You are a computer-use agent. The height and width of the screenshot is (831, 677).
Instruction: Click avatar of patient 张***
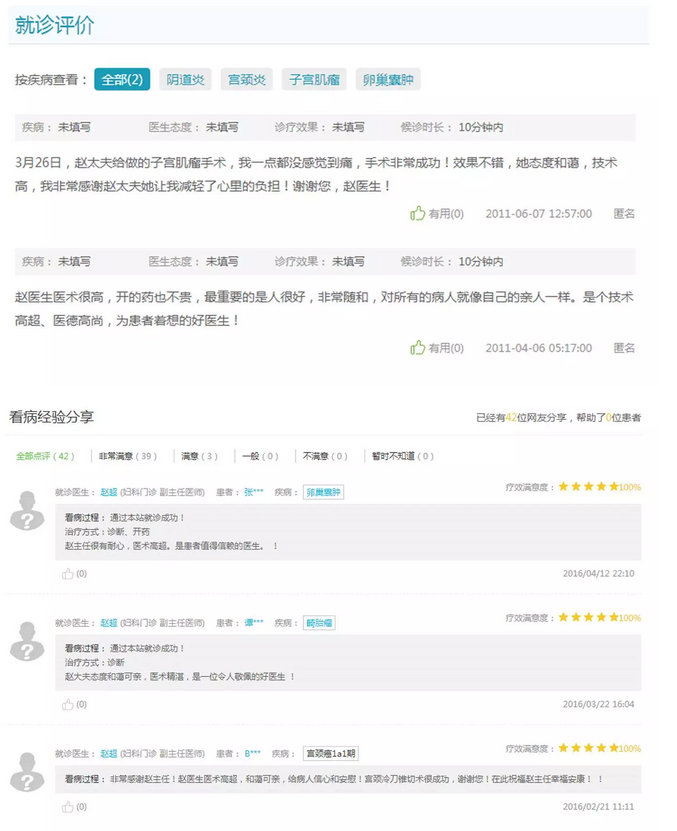27,511
